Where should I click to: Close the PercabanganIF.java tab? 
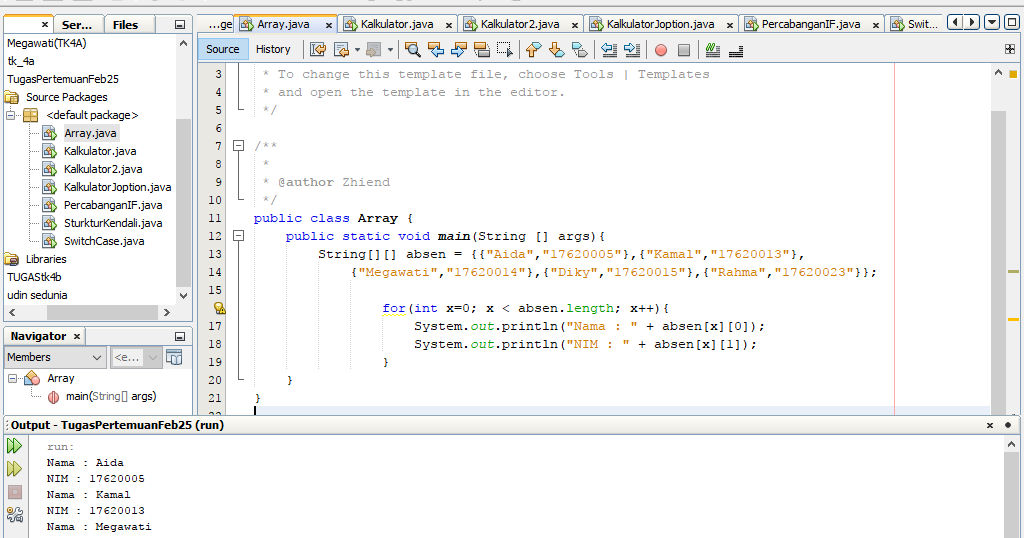click(x=875, y=25)
